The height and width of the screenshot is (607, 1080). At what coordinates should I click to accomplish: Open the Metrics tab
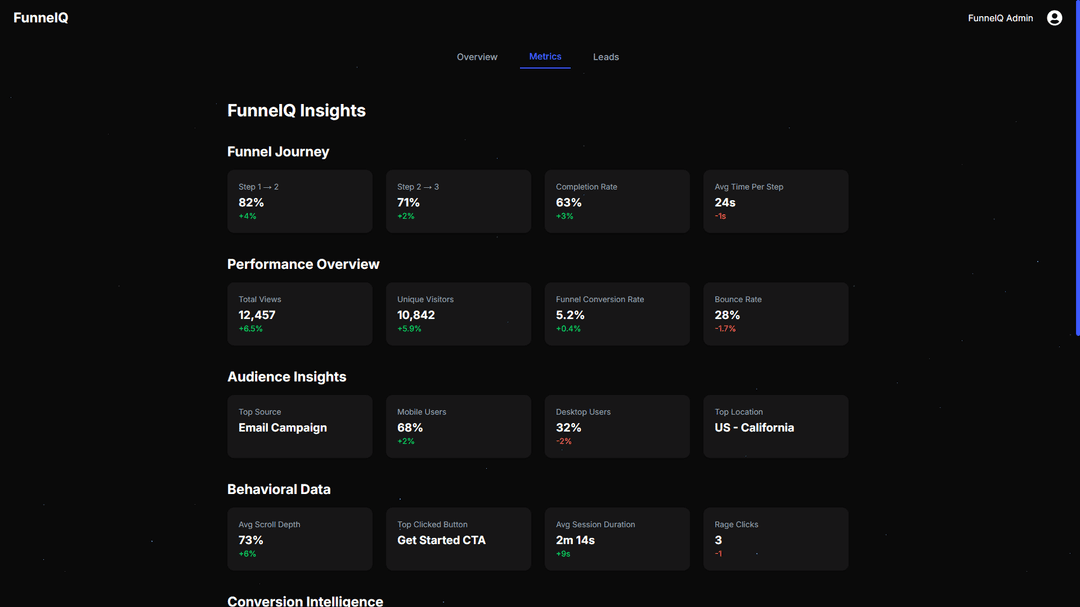coord(545,57)
